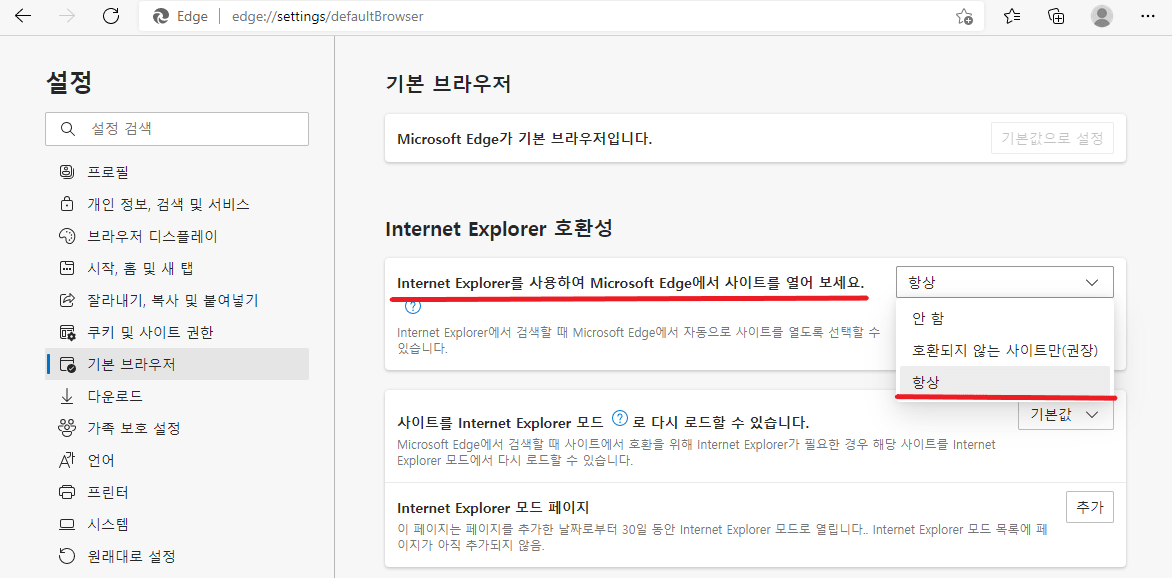This screenshot has height=578, width=1172.
Task: Click the Internet Explorer 모드 페이지 heading
Action: click(x=495, y=508)
